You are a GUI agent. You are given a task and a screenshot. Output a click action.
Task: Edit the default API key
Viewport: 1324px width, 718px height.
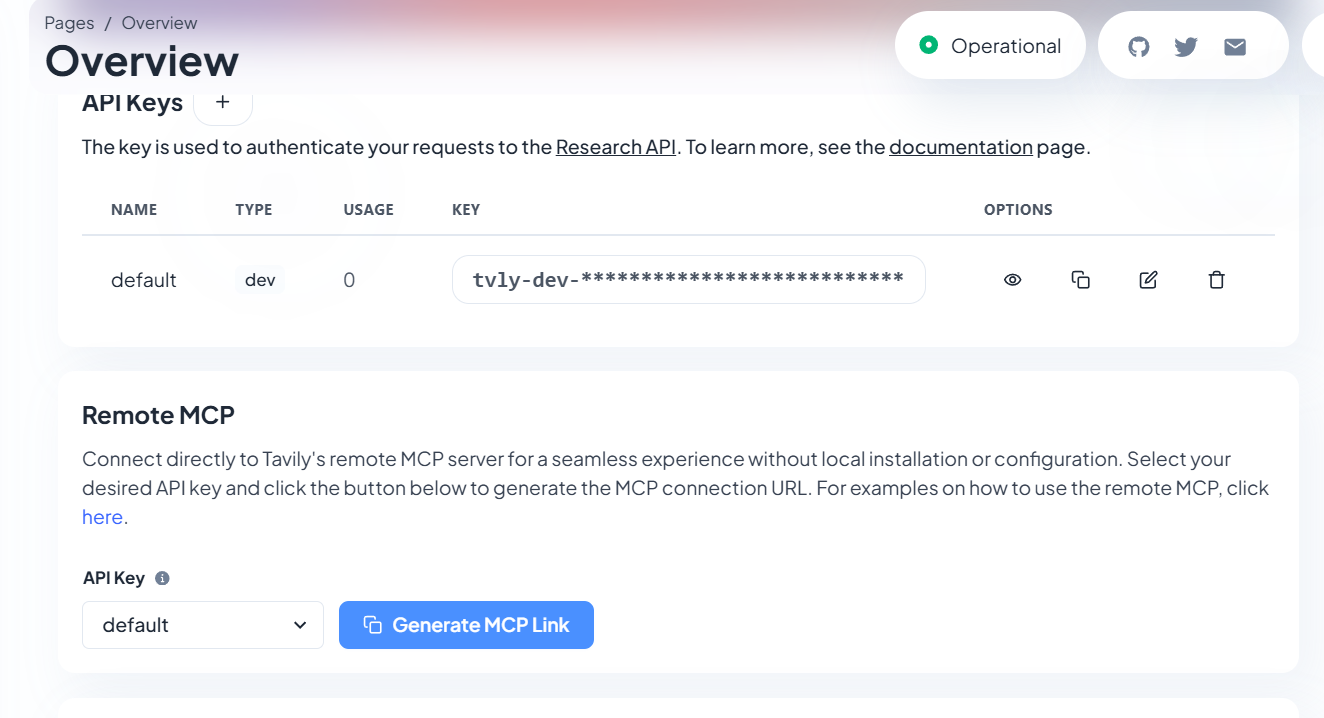pyautogui.click(x=1148, y=280)
